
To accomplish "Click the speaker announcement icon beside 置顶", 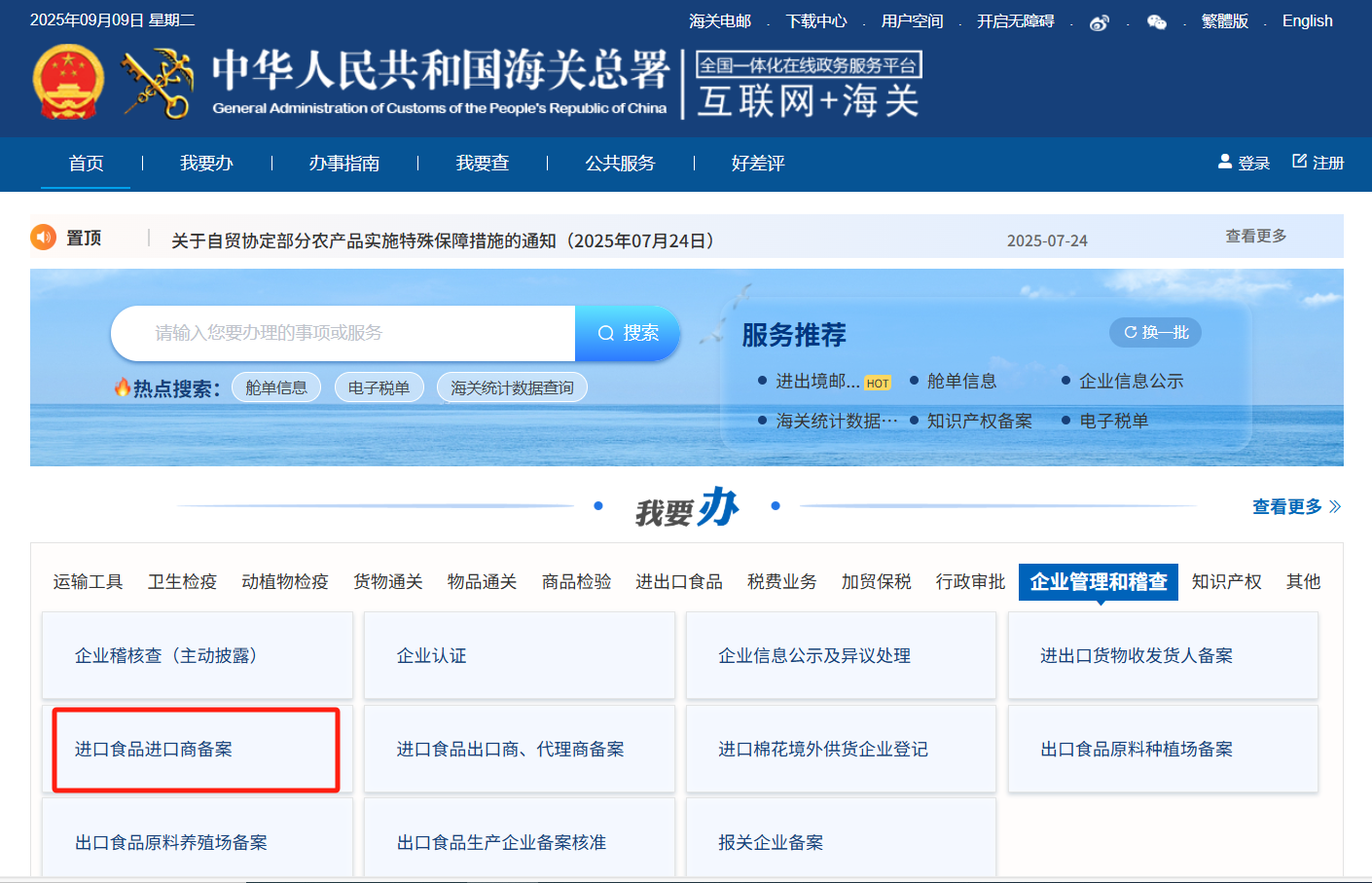I will point(44,238).
